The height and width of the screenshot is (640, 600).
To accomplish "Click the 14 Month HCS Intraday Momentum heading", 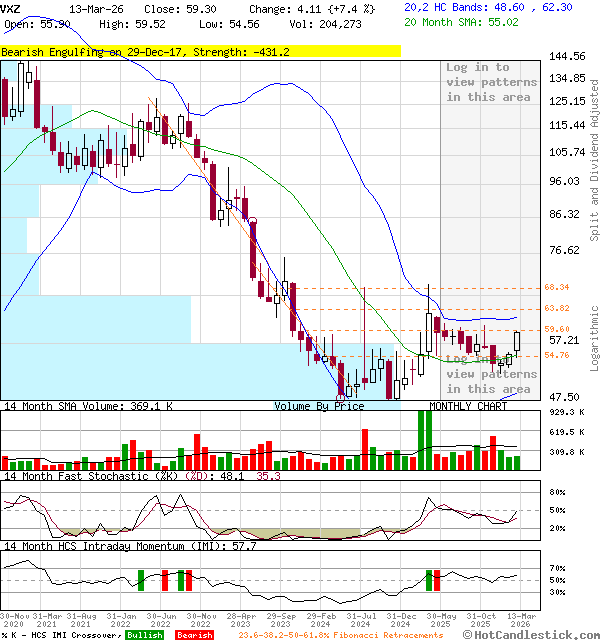I will point(115,546).
